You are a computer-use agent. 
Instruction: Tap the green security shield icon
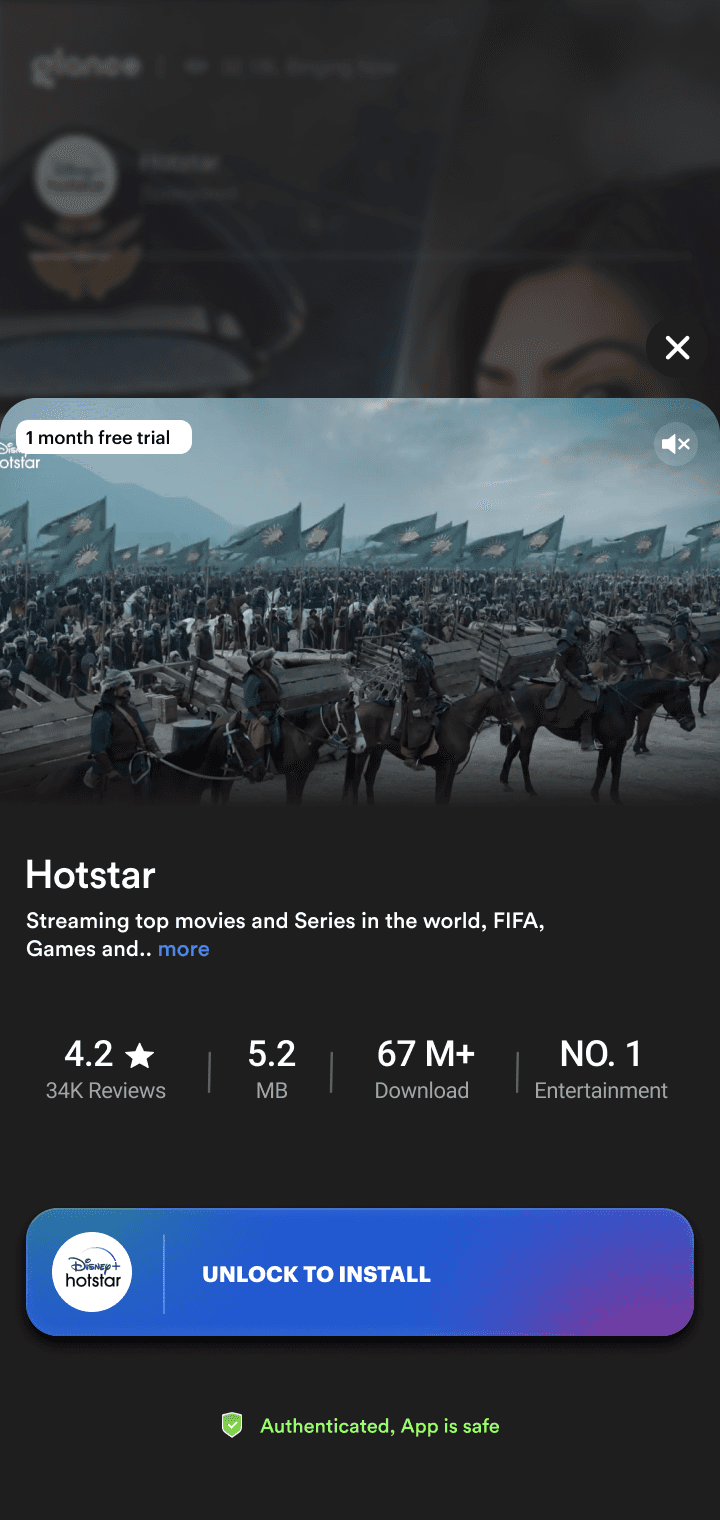coord(232,1425)
